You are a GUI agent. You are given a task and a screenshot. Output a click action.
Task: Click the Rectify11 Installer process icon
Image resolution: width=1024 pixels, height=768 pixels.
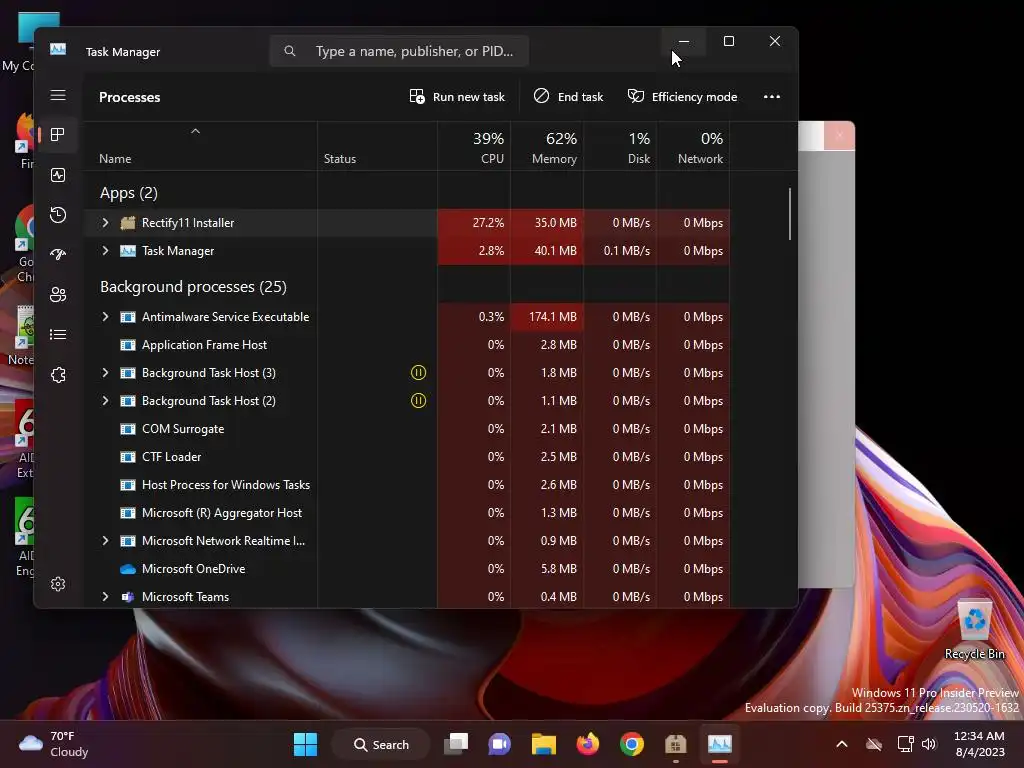click(128, 223)
